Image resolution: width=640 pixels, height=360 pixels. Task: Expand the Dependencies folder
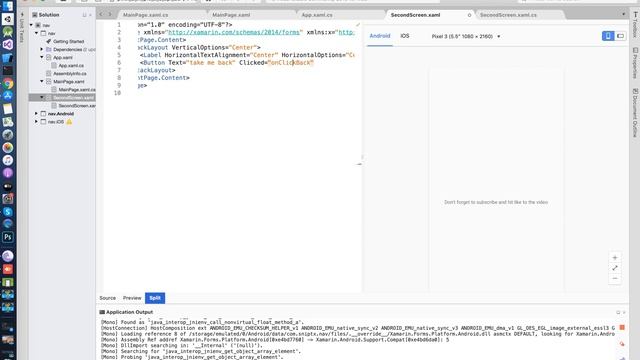(x=42, y=49)
